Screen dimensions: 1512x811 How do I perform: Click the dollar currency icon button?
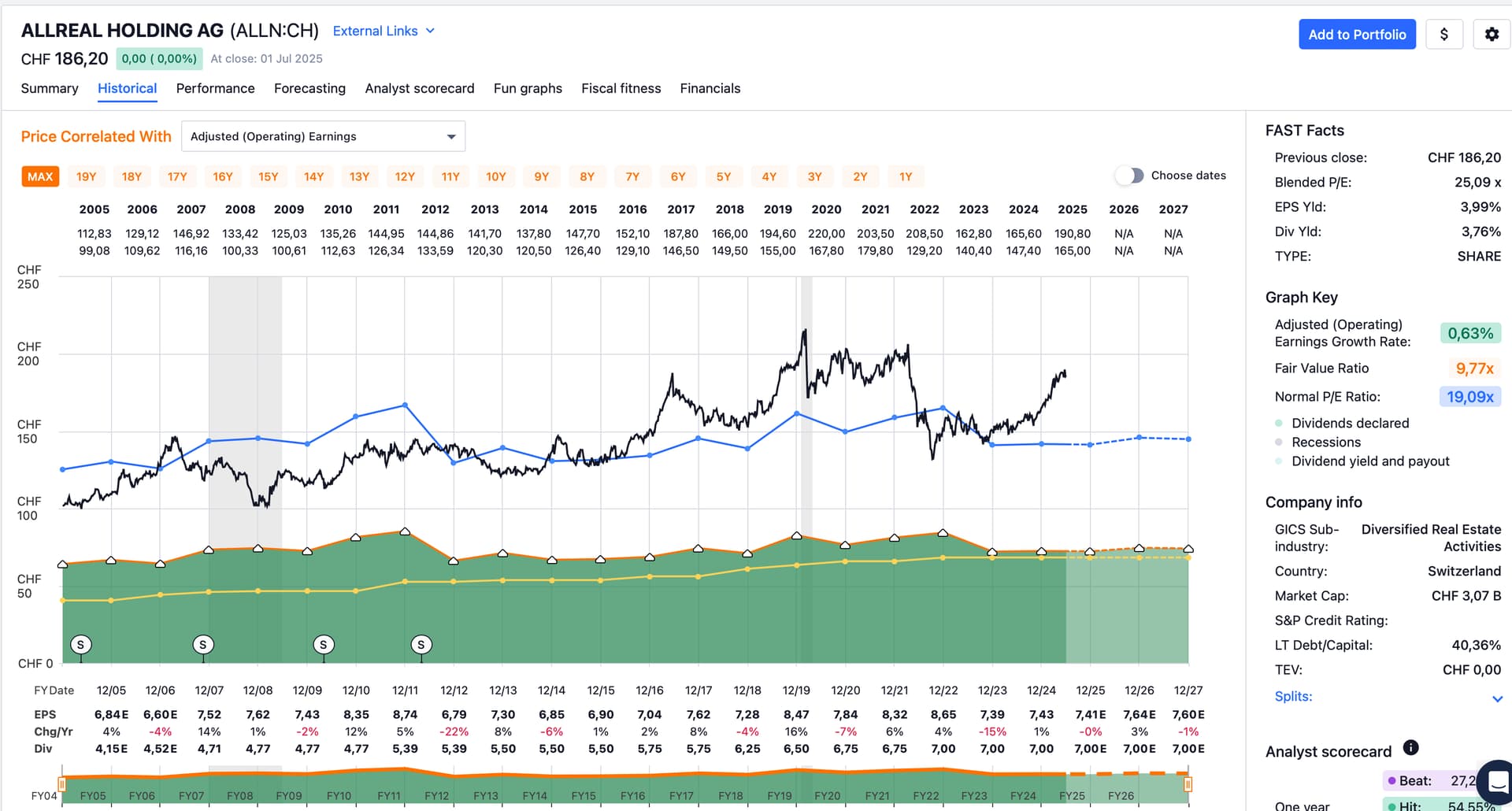[1443, 35]
